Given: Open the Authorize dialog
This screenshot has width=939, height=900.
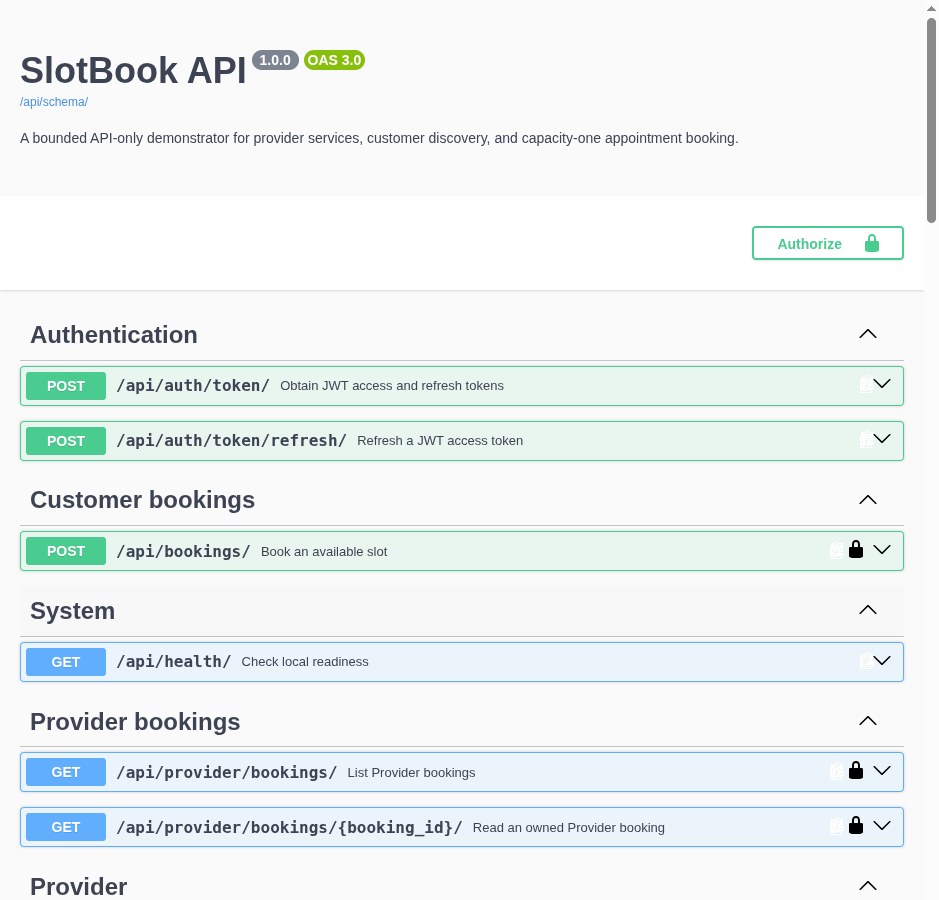Looking at the screenshot, I should [828, 243].
